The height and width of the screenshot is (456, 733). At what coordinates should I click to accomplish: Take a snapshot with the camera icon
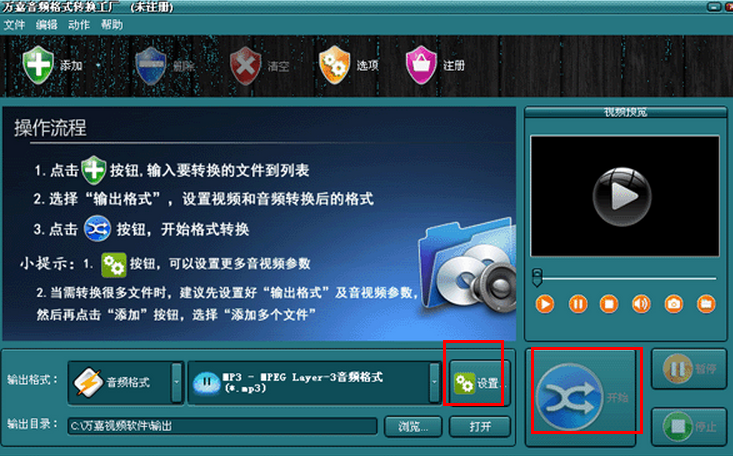coord(674,304)
